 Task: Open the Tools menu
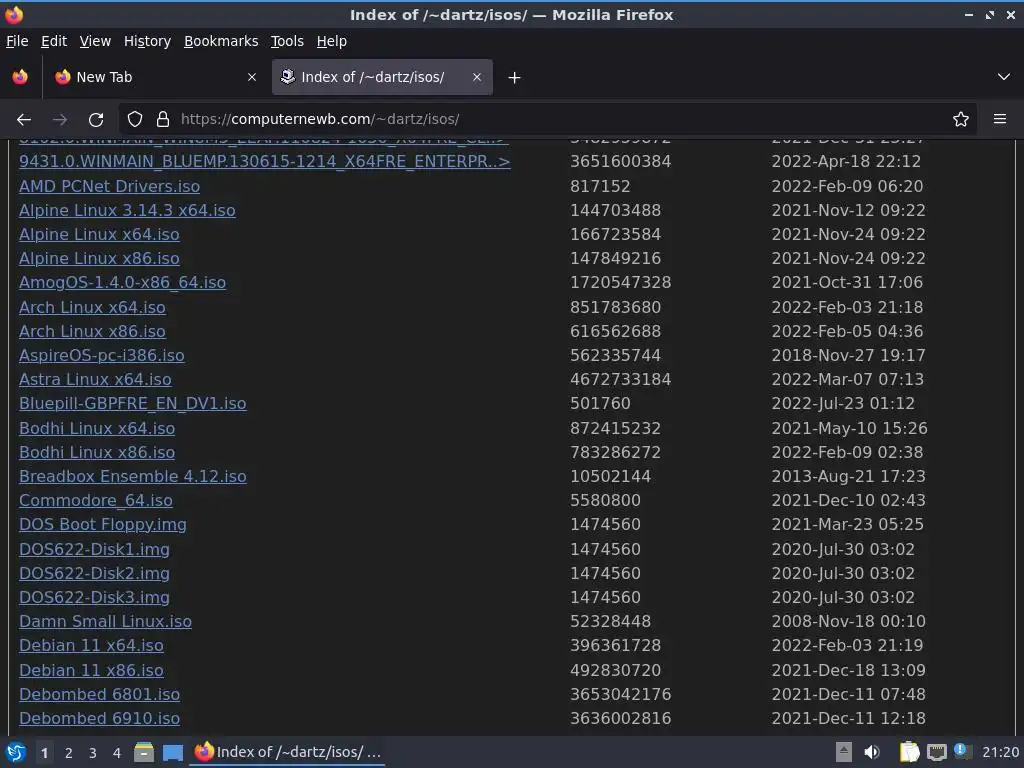coord(287,41)
